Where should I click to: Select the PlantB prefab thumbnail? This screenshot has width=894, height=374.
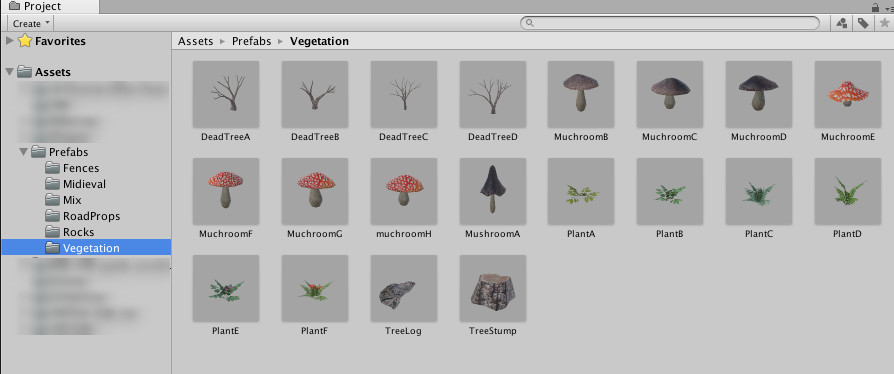670,191
